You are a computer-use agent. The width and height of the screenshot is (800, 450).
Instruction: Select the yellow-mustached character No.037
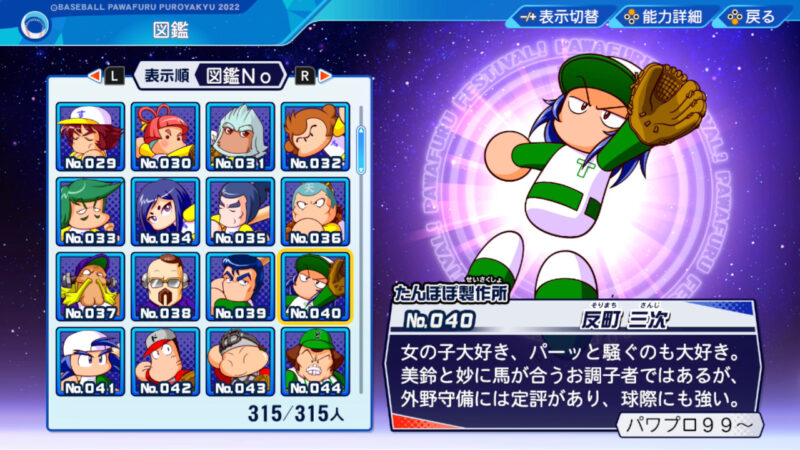click(x=90, y=287)
